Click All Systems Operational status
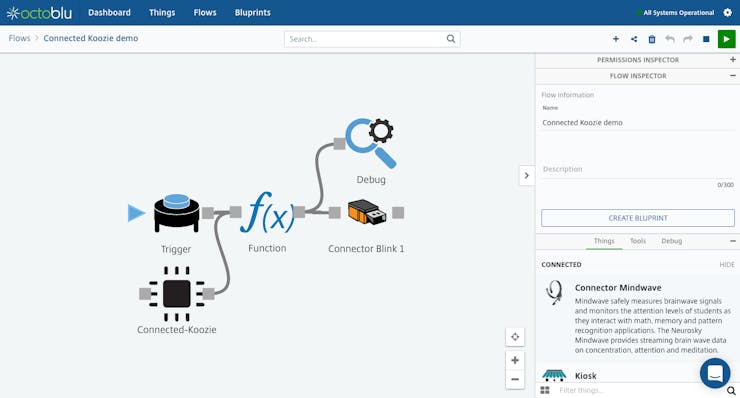Viewport: 740px width, 398px height. [x=675, y=13]
